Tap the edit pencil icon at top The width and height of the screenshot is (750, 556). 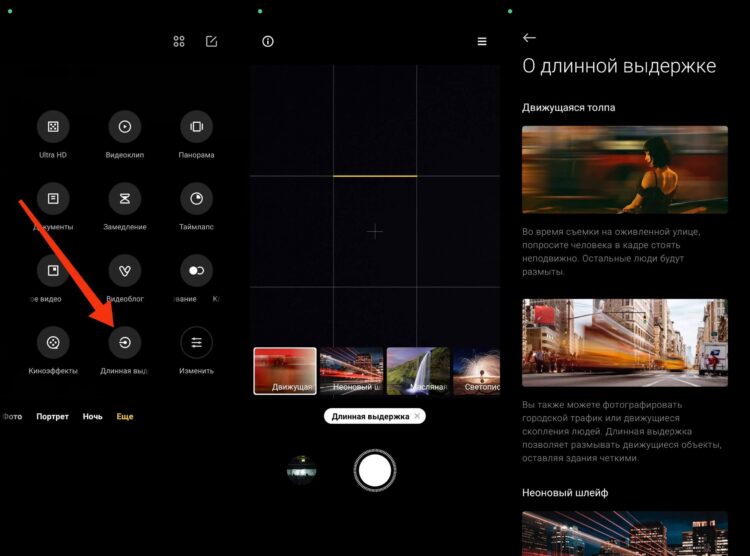[x=211, y=41]
